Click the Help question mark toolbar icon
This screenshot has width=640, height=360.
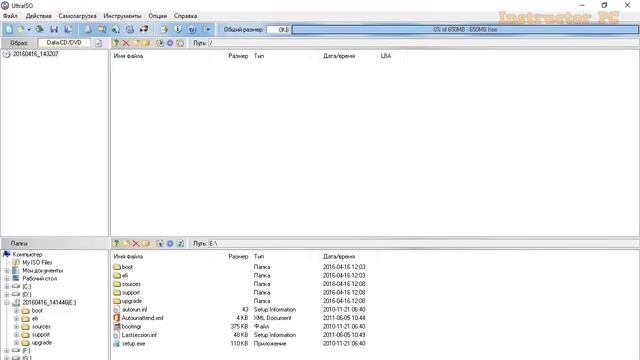click(x=192, y=29)
